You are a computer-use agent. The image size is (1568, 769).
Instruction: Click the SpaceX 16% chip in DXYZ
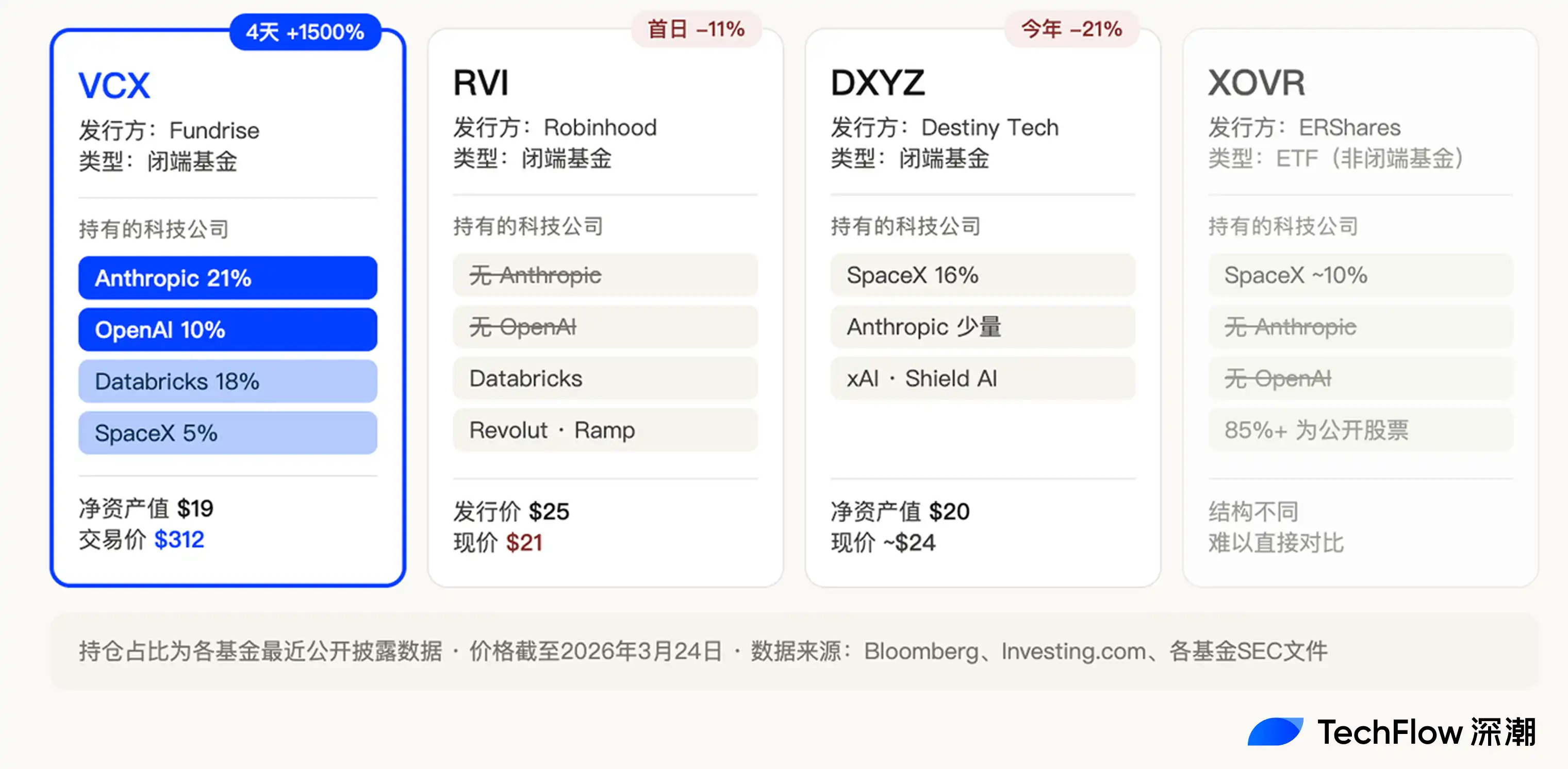tap(982, 275)
